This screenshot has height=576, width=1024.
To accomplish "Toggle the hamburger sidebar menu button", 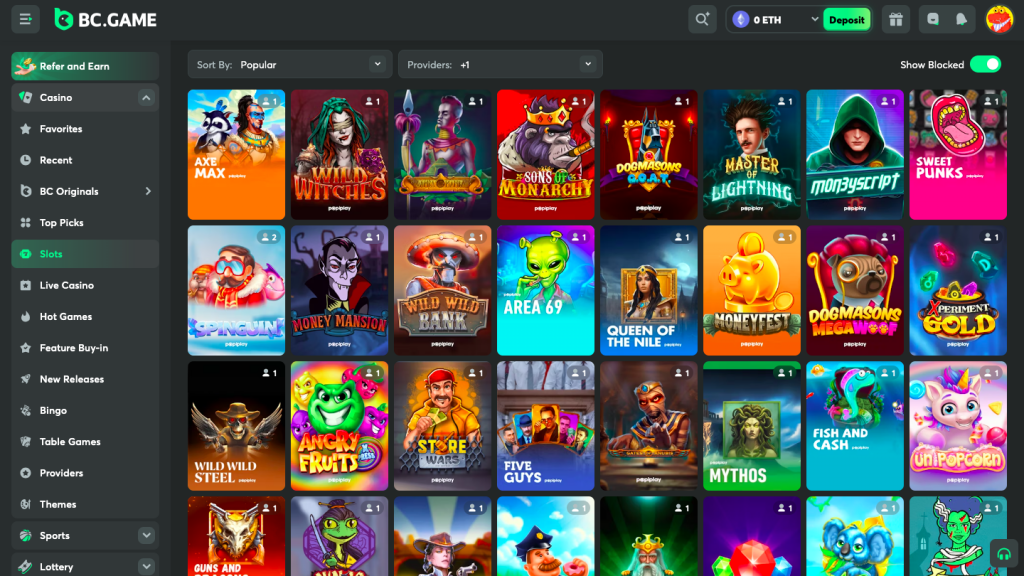I will [x=25, y=20].
